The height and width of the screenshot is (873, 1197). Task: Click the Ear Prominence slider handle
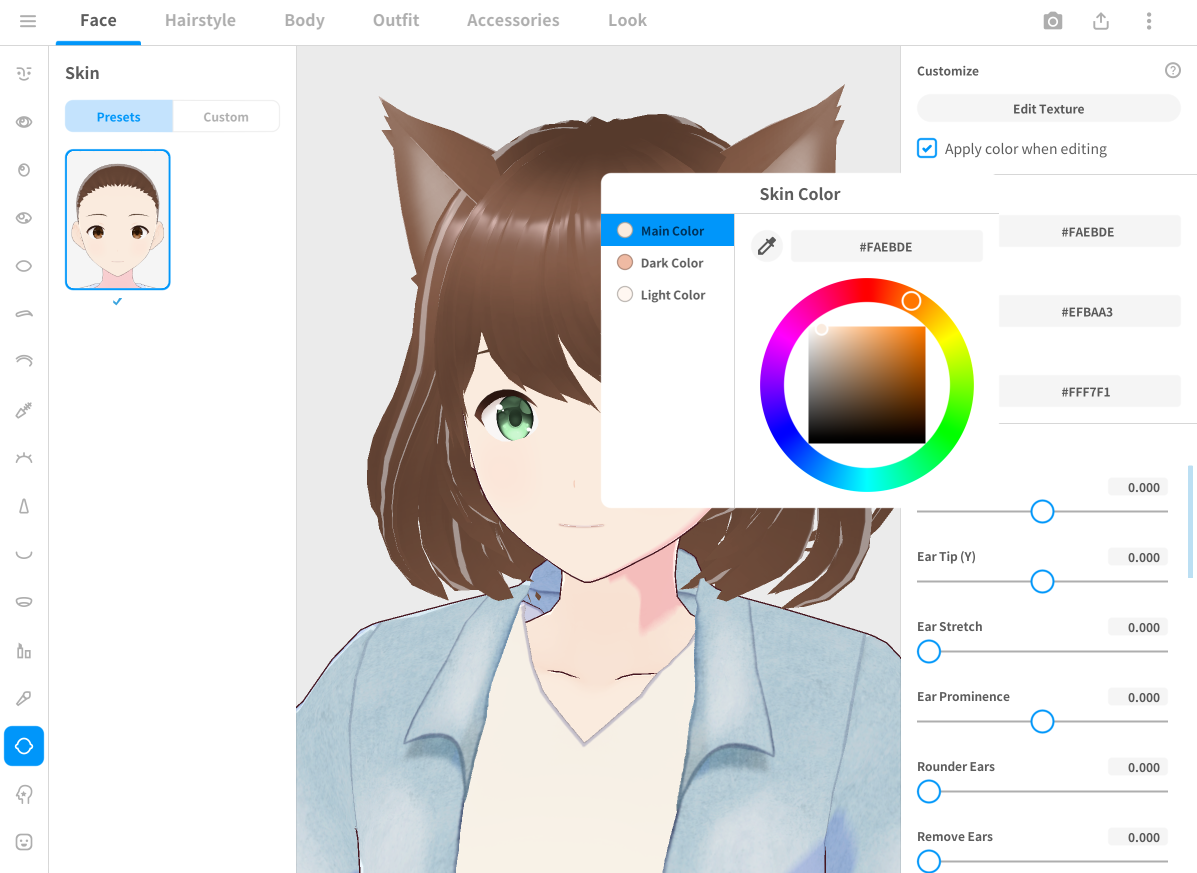(x=1042, y=721)
